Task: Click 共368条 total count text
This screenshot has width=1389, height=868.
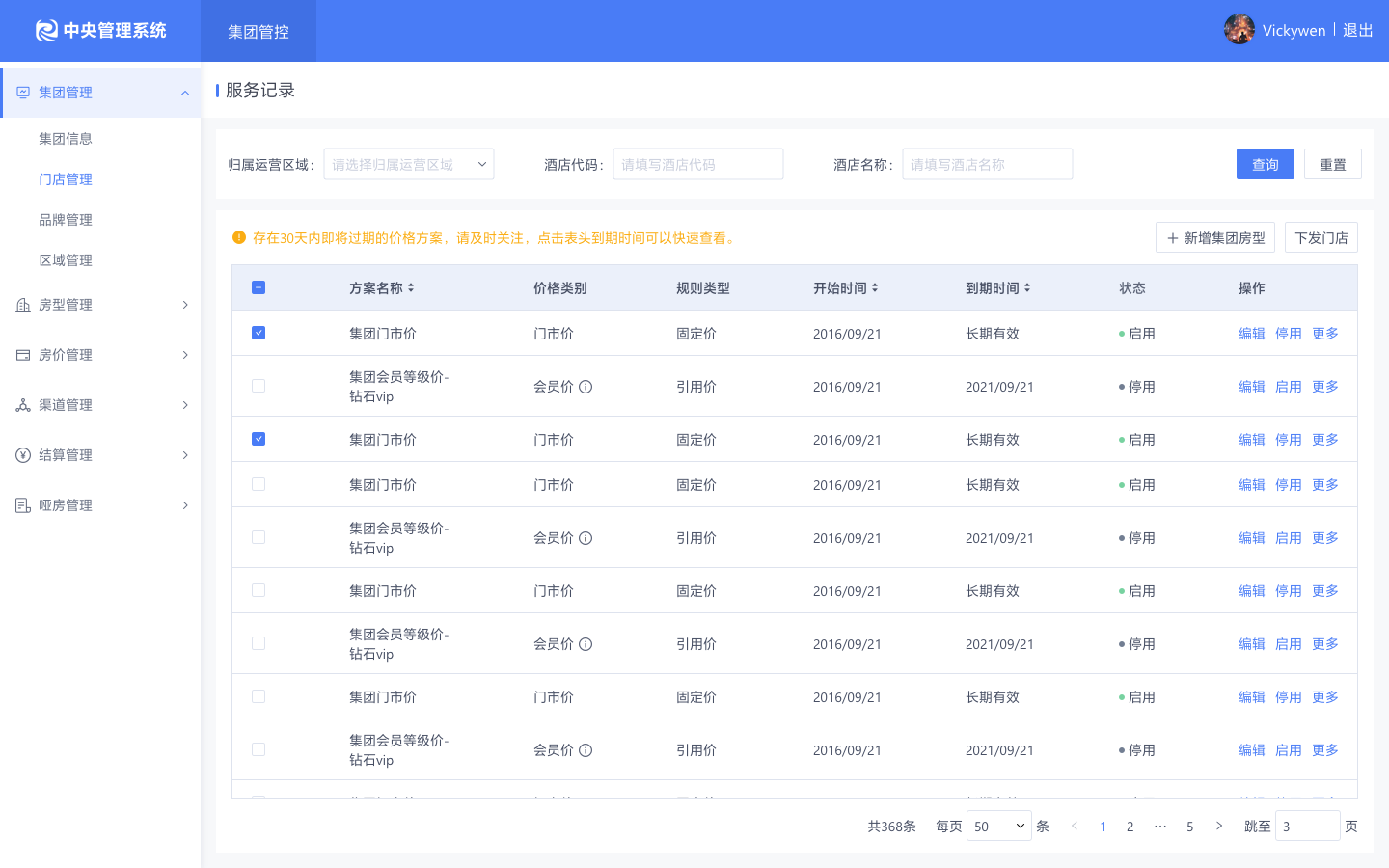Action: (x=891, y=827)
